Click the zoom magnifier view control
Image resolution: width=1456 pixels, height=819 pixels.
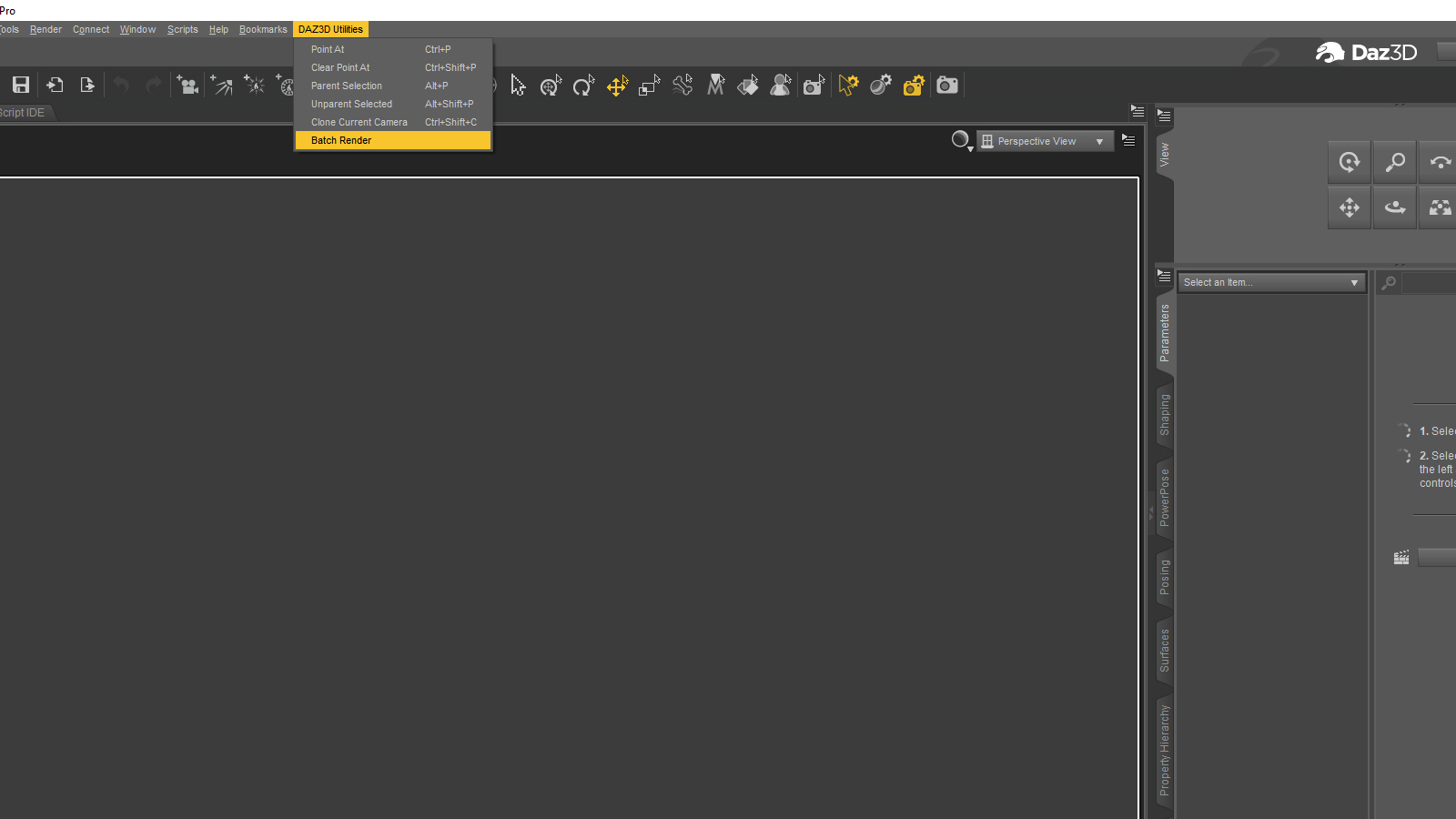tap(1395, 162)
